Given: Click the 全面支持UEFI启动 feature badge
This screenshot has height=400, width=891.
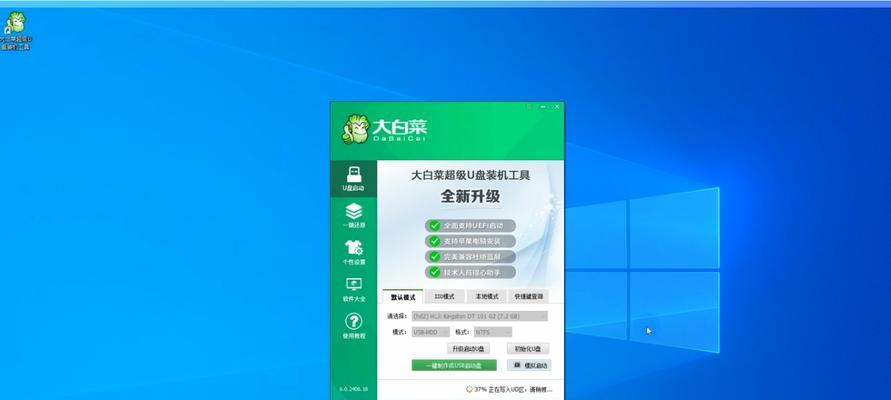Looking at the screenshot, I should click(x=471, y=226).
